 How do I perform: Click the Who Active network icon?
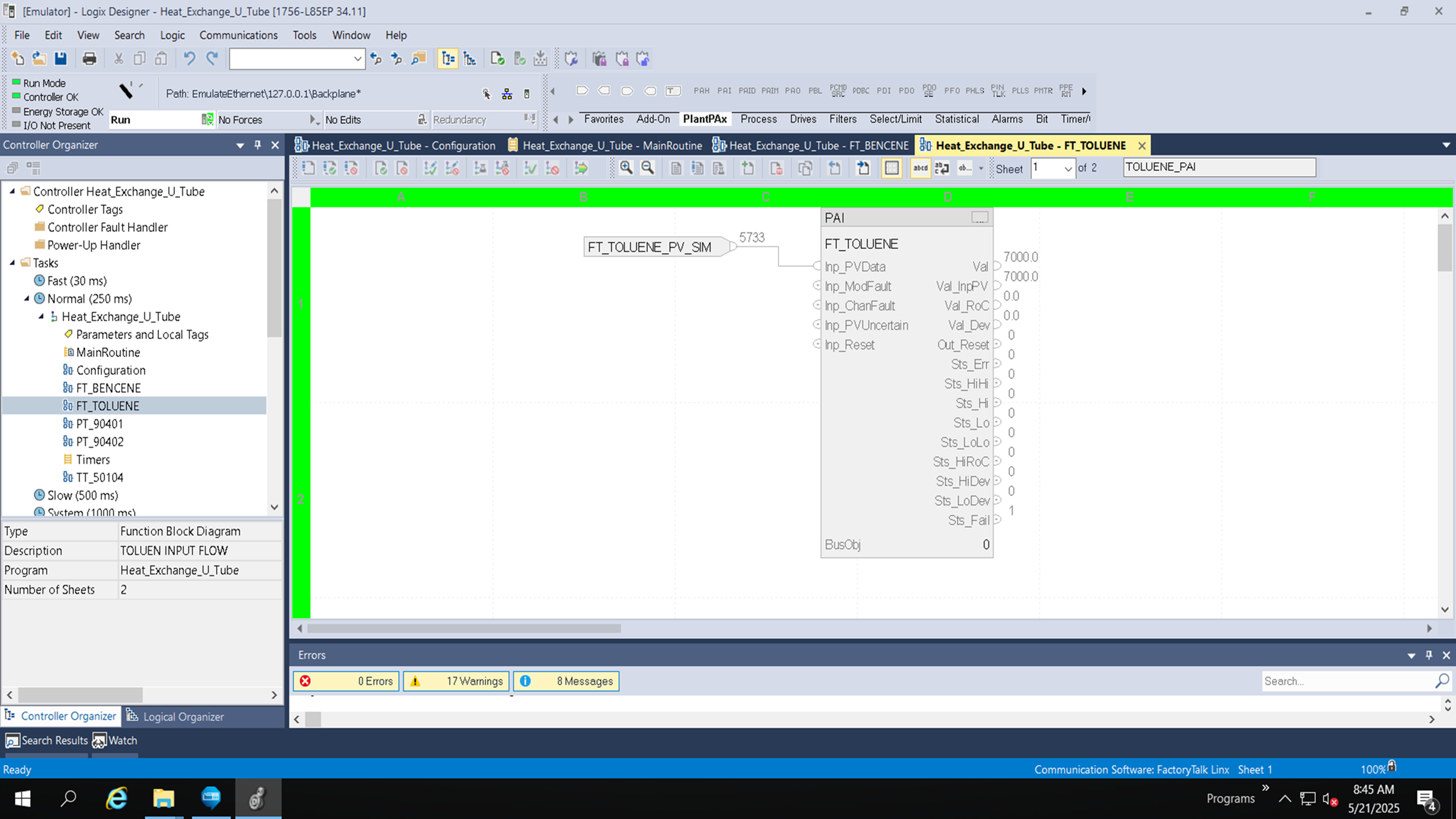(x=507, y=94)
